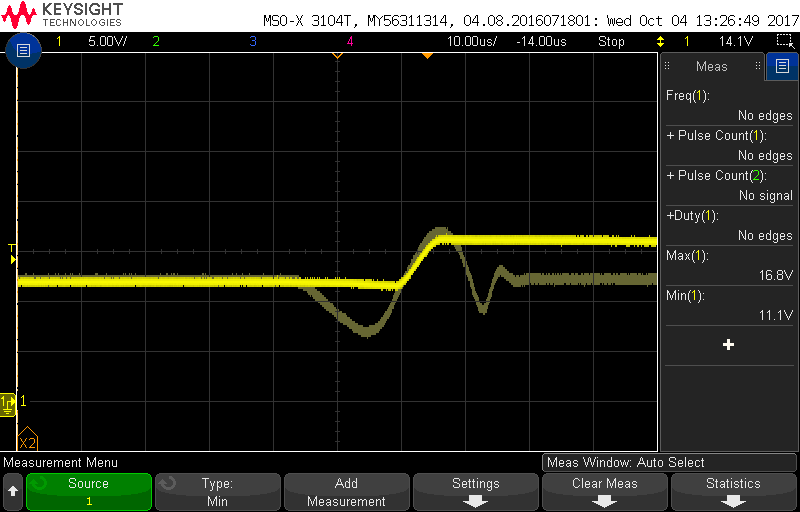Select + Pulse Count(1) measurement entry

pyautogui.click(x=730, y=145)
